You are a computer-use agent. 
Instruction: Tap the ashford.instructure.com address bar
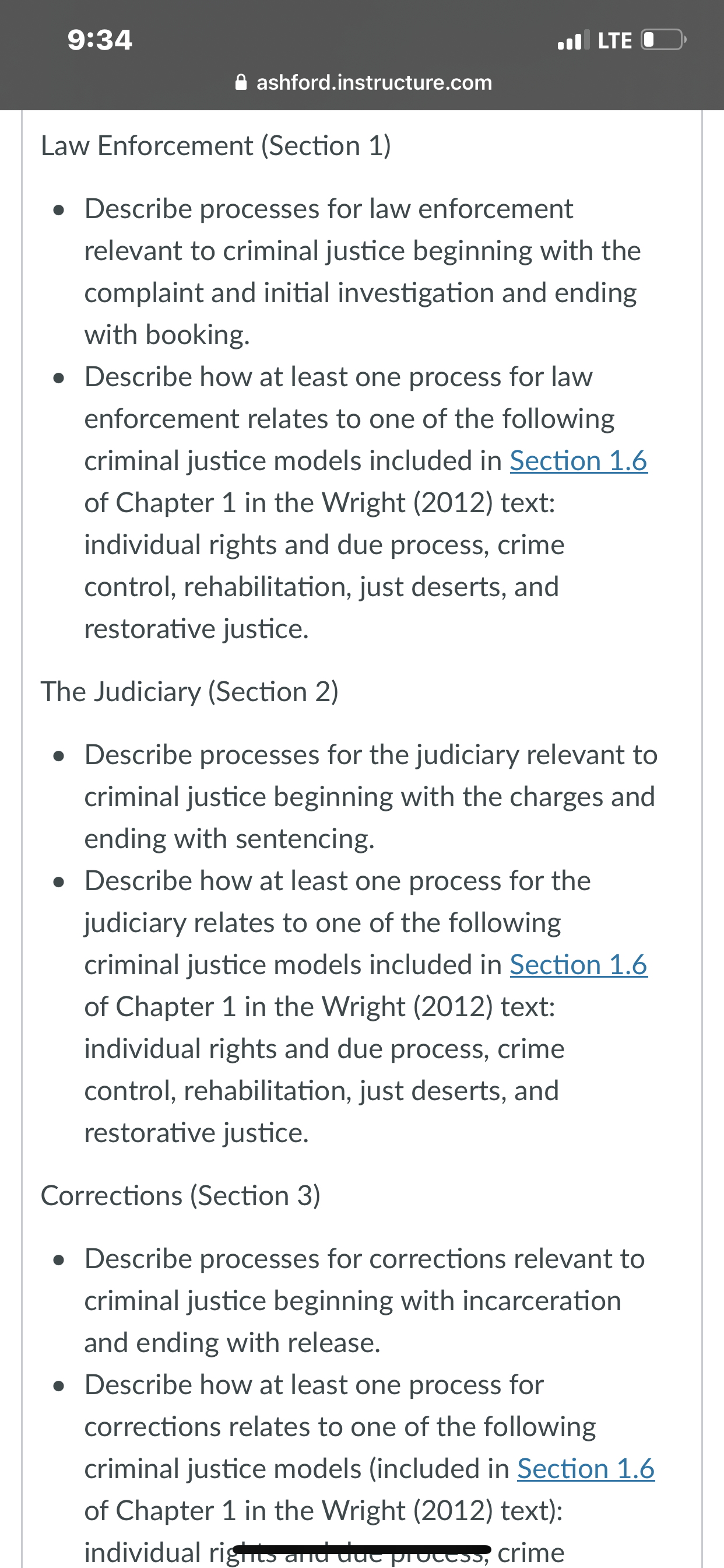363,82
